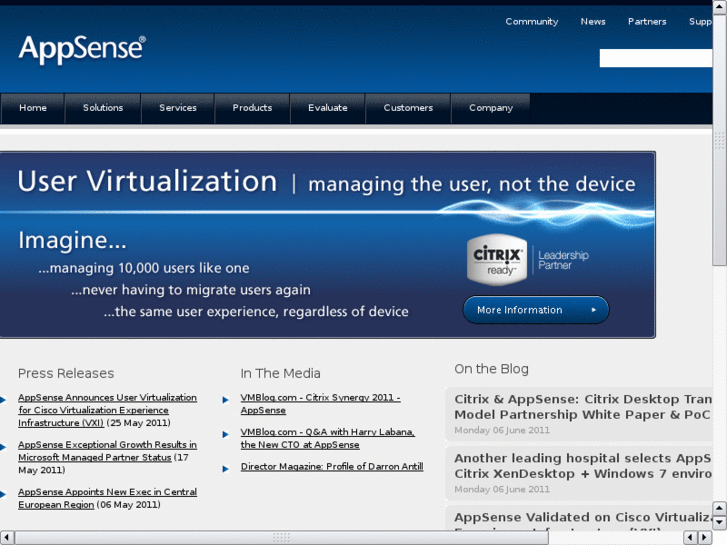This screenshot has width=727, height=545.
Task: Expand the Company menu item
Action: (491, 108)
